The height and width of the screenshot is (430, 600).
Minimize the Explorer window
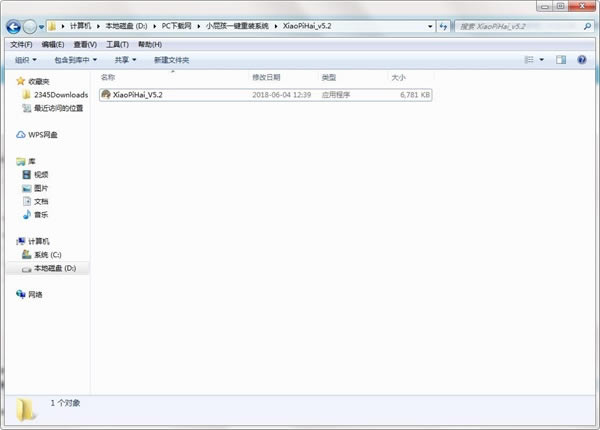pos(545,6)
